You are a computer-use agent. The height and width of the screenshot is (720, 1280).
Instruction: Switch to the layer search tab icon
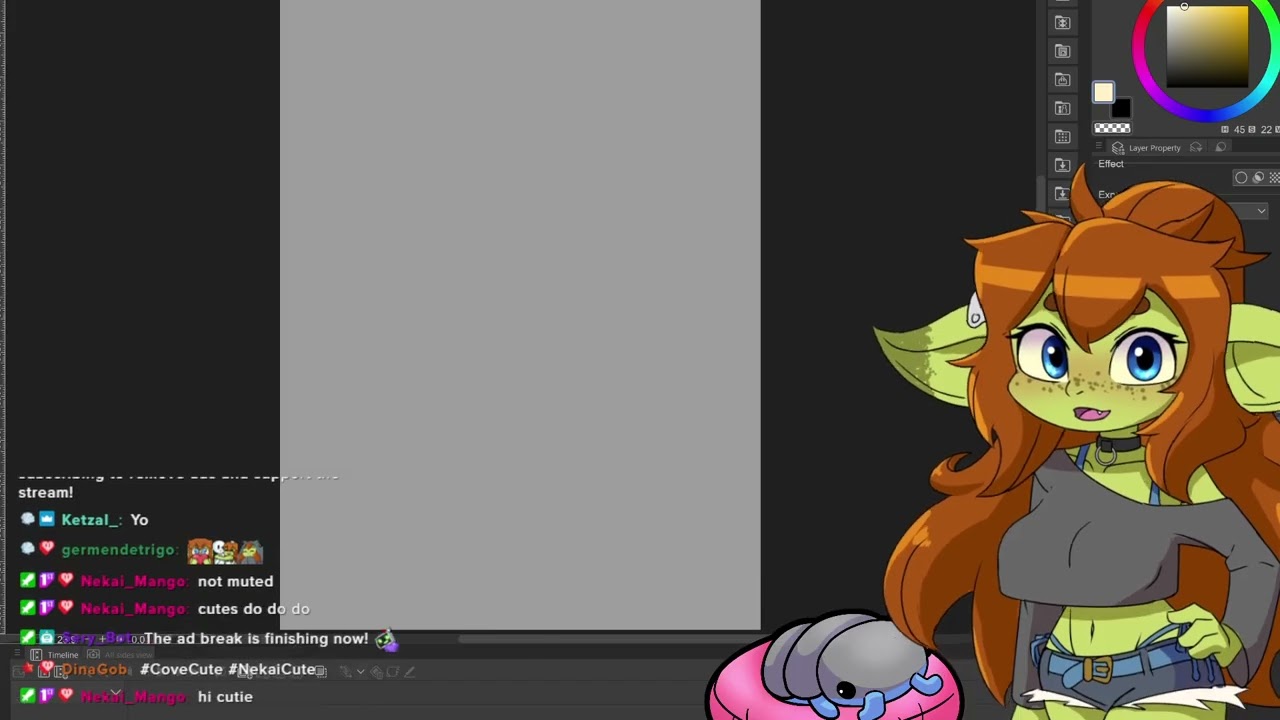point(1196,148)
